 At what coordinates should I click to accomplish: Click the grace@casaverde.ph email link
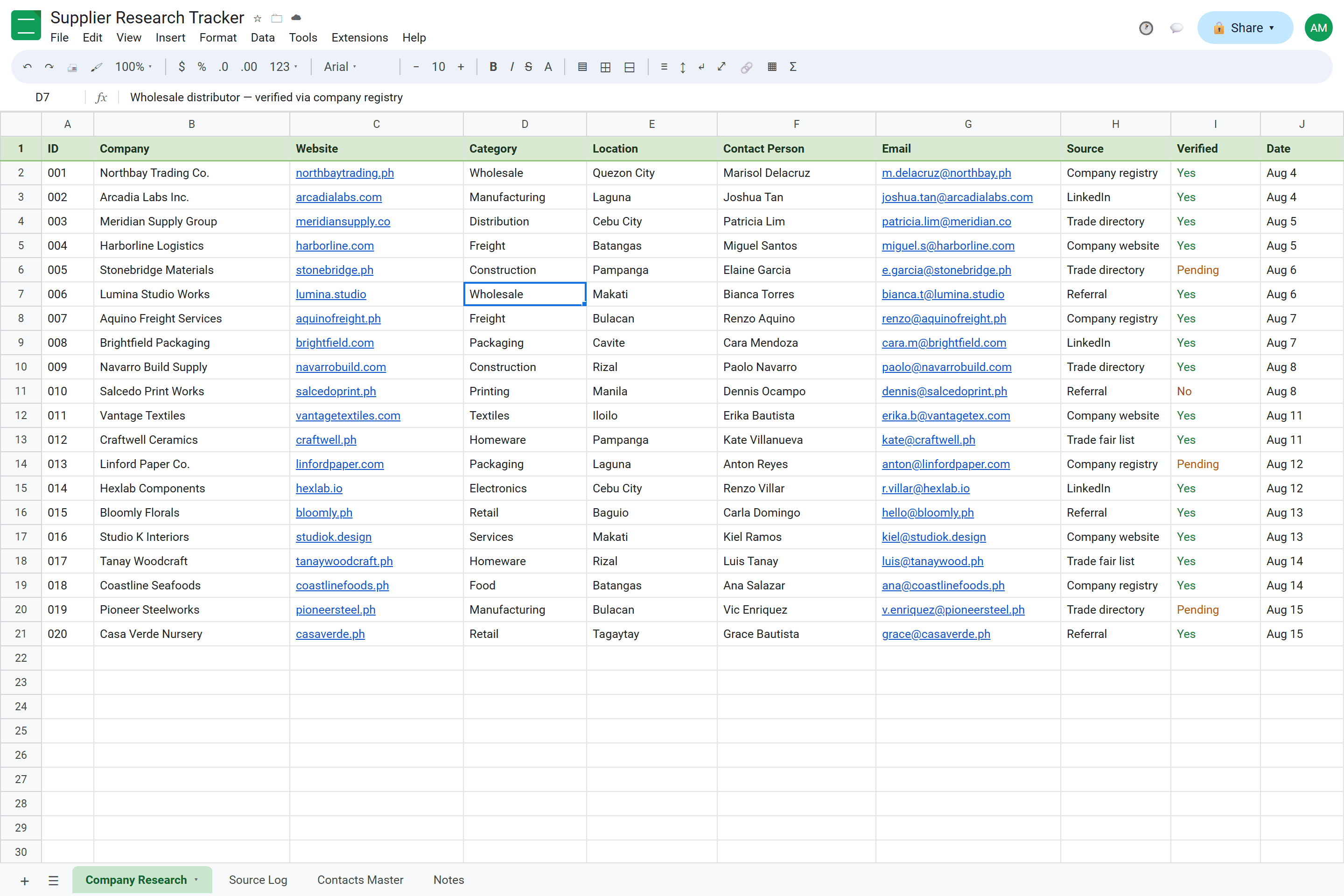[936, 634]
